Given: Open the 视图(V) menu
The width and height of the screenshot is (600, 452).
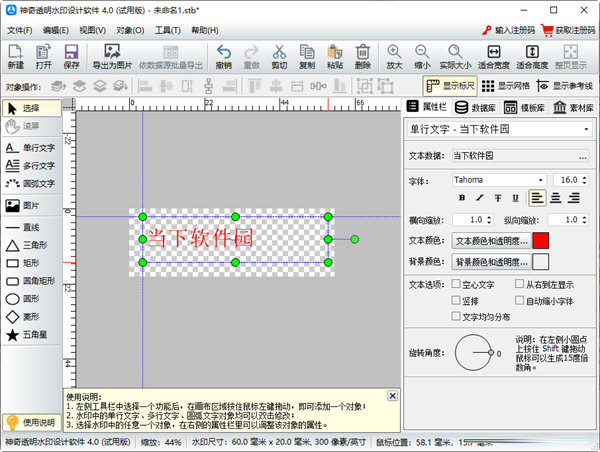Looking at the screenshot, I should tap(93, 30).
